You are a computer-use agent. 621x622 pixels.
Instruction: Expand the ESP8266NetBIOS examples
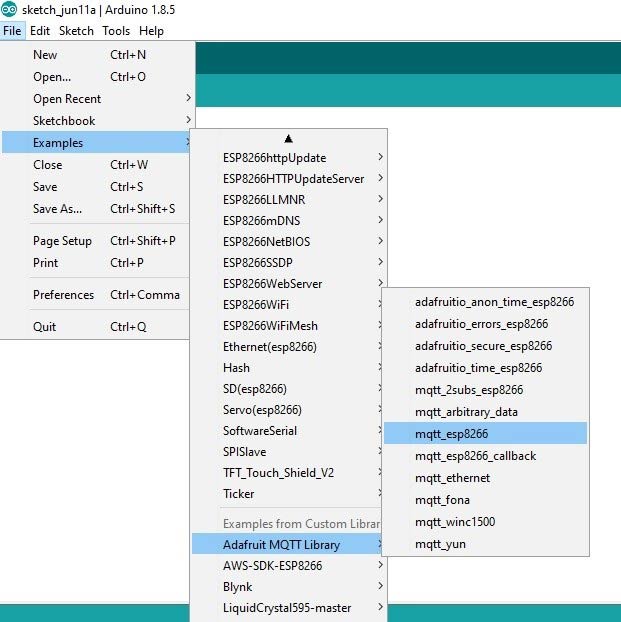288,242
